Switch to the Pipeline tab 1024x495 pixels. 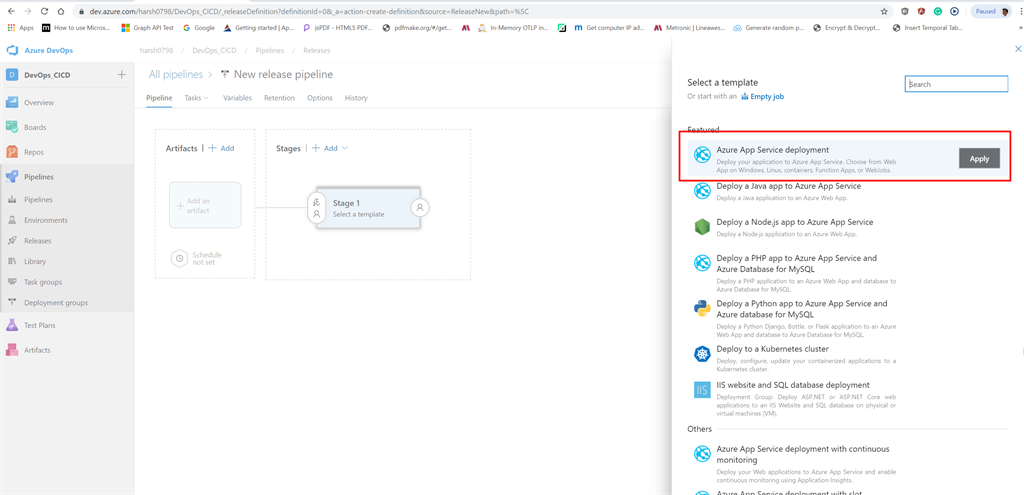coord(159,98)
